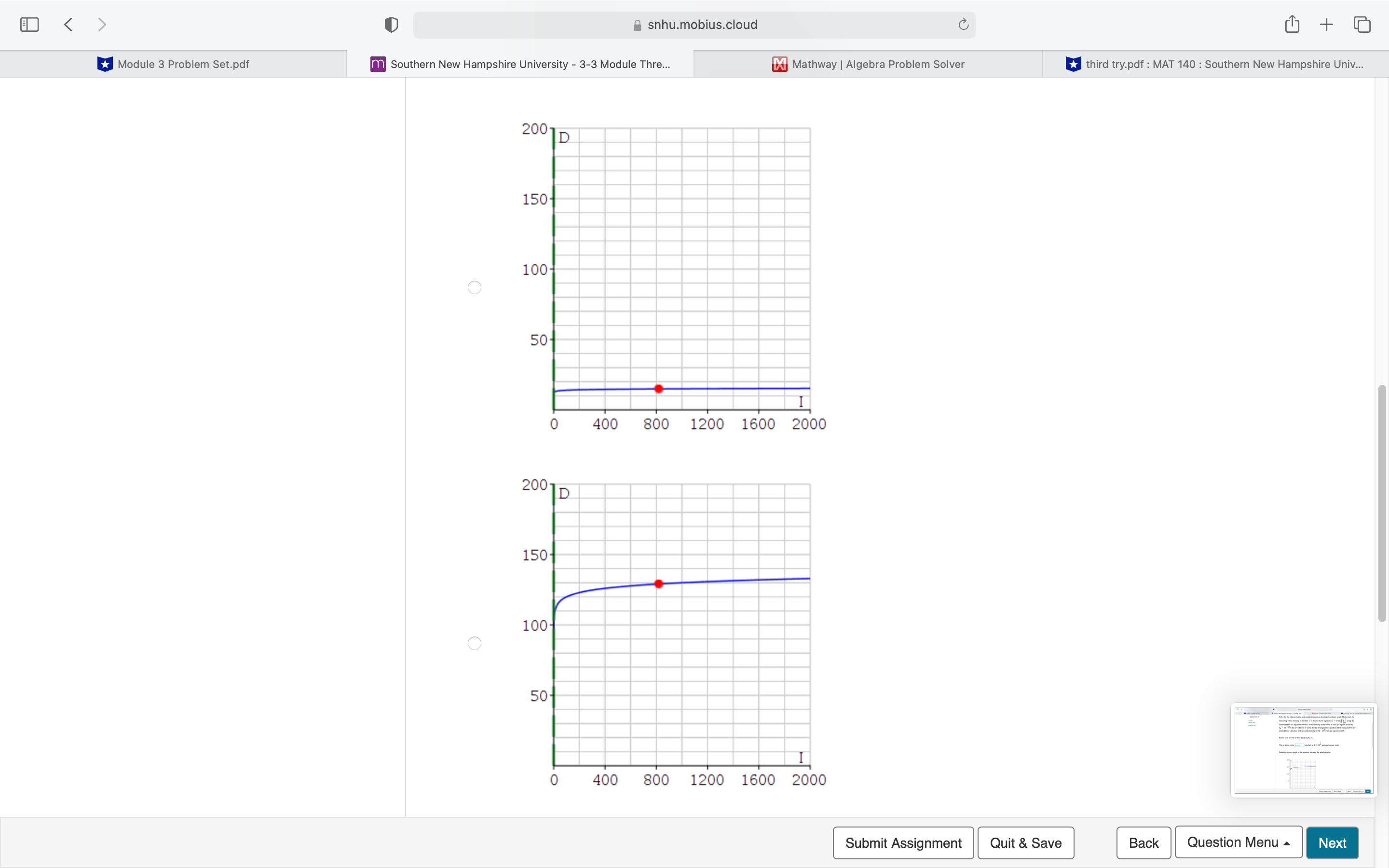Image resolution: width=1389 pixels, height=868 pixels.
Task: Click the Quit & Save button
Action: pyautogui.click(x=1025, y=842)
